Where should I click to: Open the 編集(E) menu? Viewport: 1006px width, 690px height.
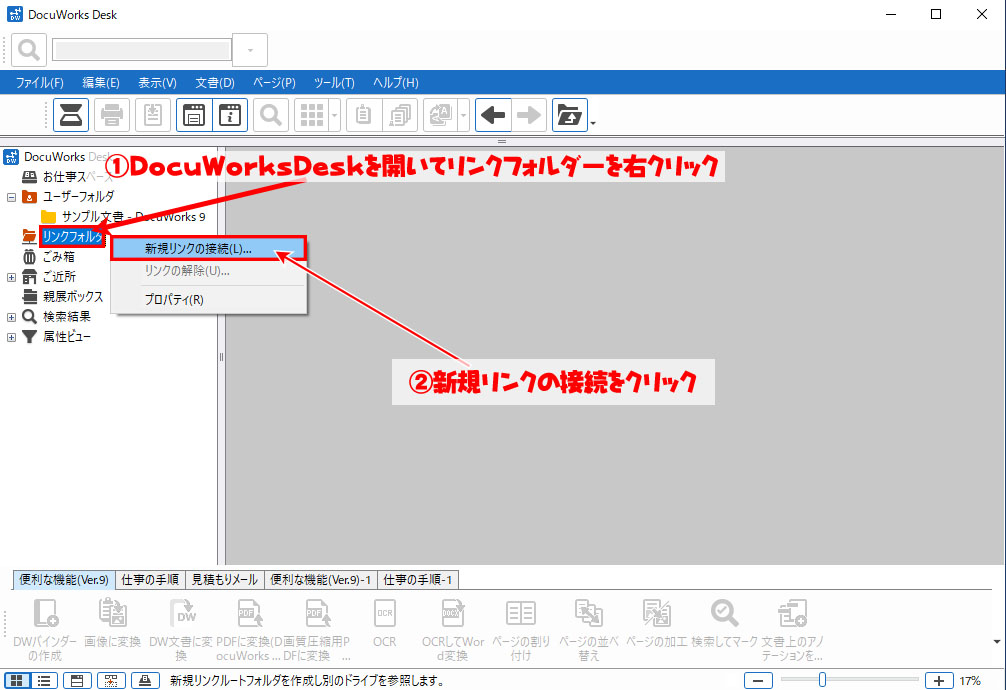pyautogui.click(x=101, y=83)
